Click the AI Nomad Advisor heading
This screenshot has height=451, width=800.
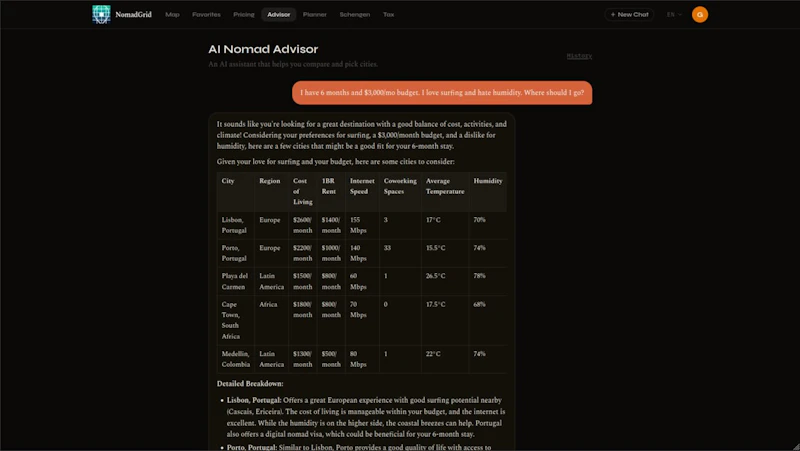click(263, 49)
